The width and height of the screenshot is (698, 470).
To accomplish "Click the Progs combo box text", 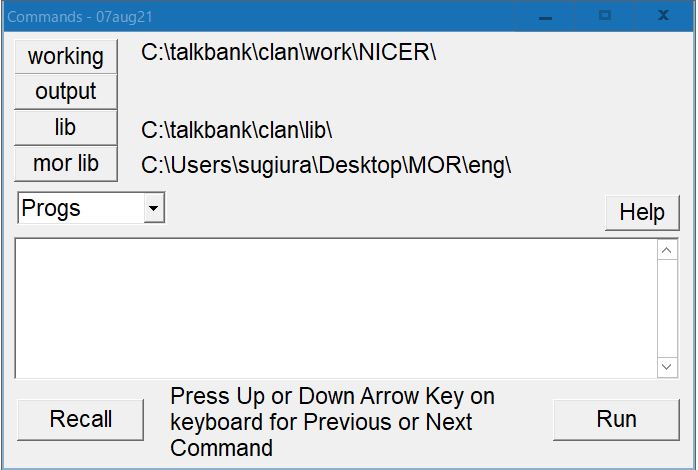I will point(80,208).
